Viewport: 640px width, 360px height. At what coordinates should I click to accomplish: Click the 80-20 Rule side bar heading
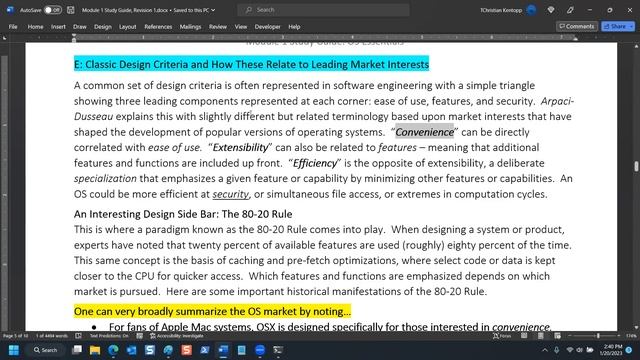click(x=183, y=214)
